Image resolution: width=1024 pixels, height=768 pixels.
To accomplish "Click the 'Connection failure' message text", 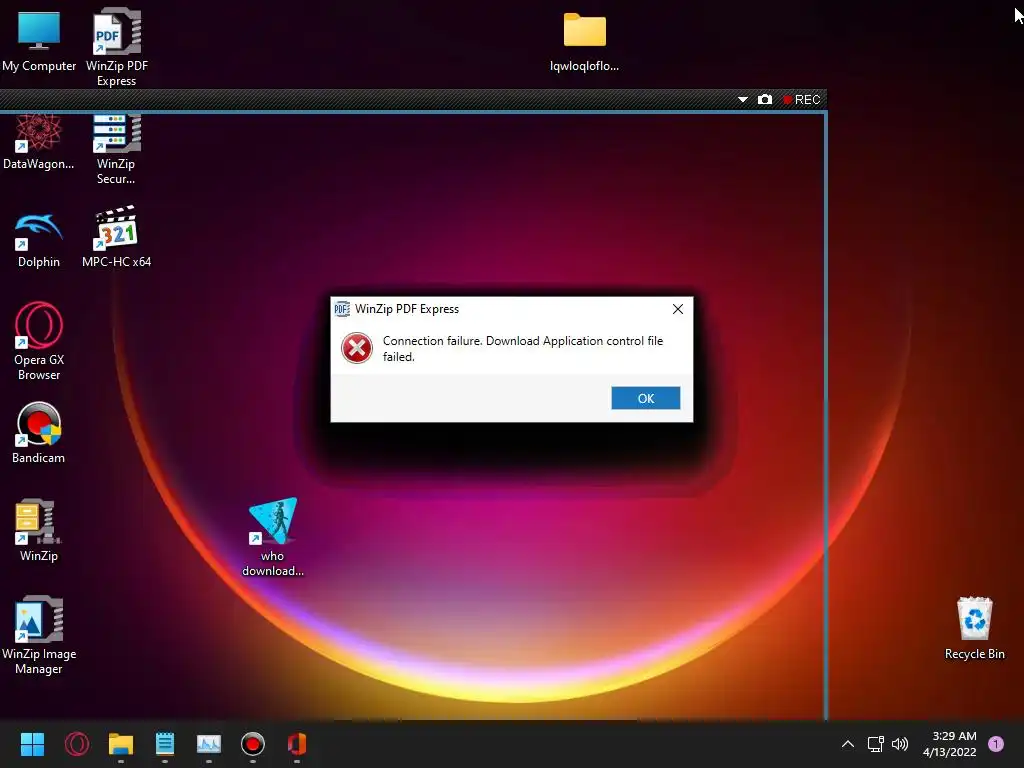I will tap(522, 348).
